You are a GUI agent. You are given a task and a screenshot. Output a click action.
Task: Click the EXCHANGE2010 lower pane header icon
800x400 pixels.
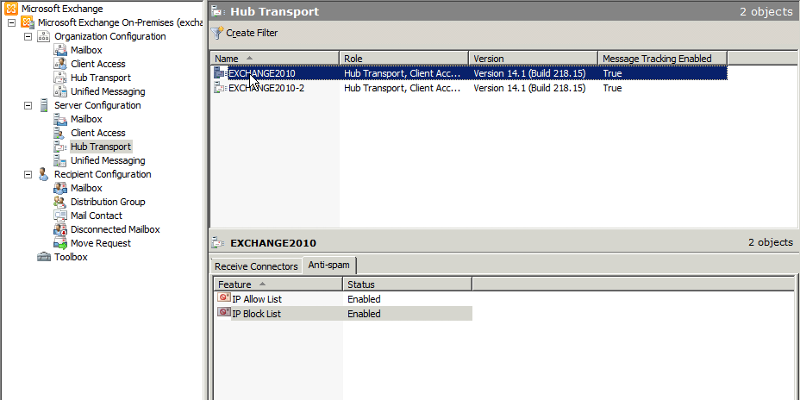(218, 242)
